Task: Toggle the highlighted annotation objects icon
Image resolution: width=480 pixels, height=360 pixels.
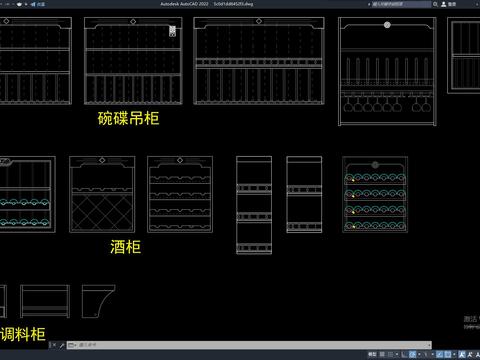Action: (462, 354)
